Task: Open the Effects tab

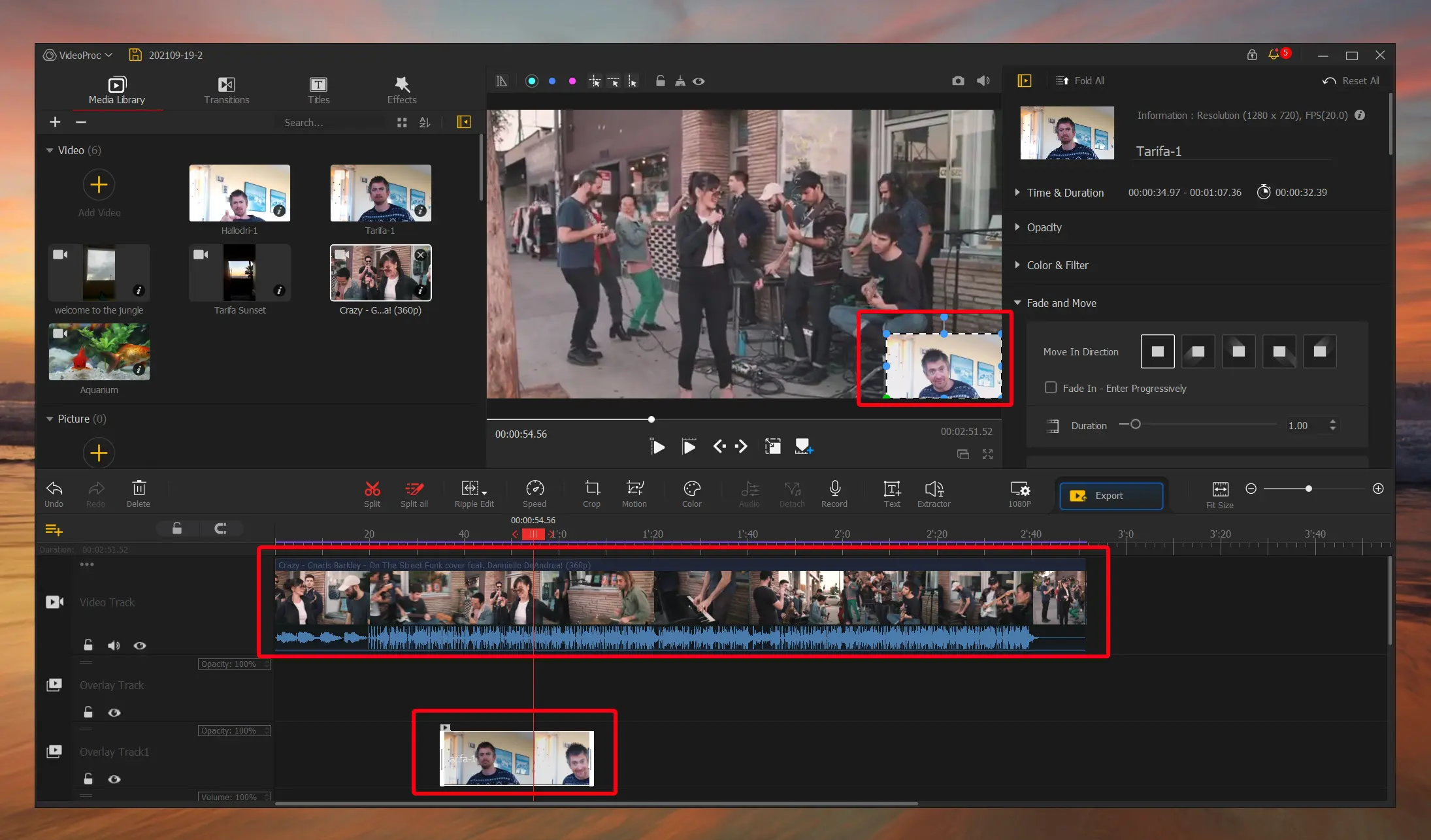Action: tap(401, 89)
